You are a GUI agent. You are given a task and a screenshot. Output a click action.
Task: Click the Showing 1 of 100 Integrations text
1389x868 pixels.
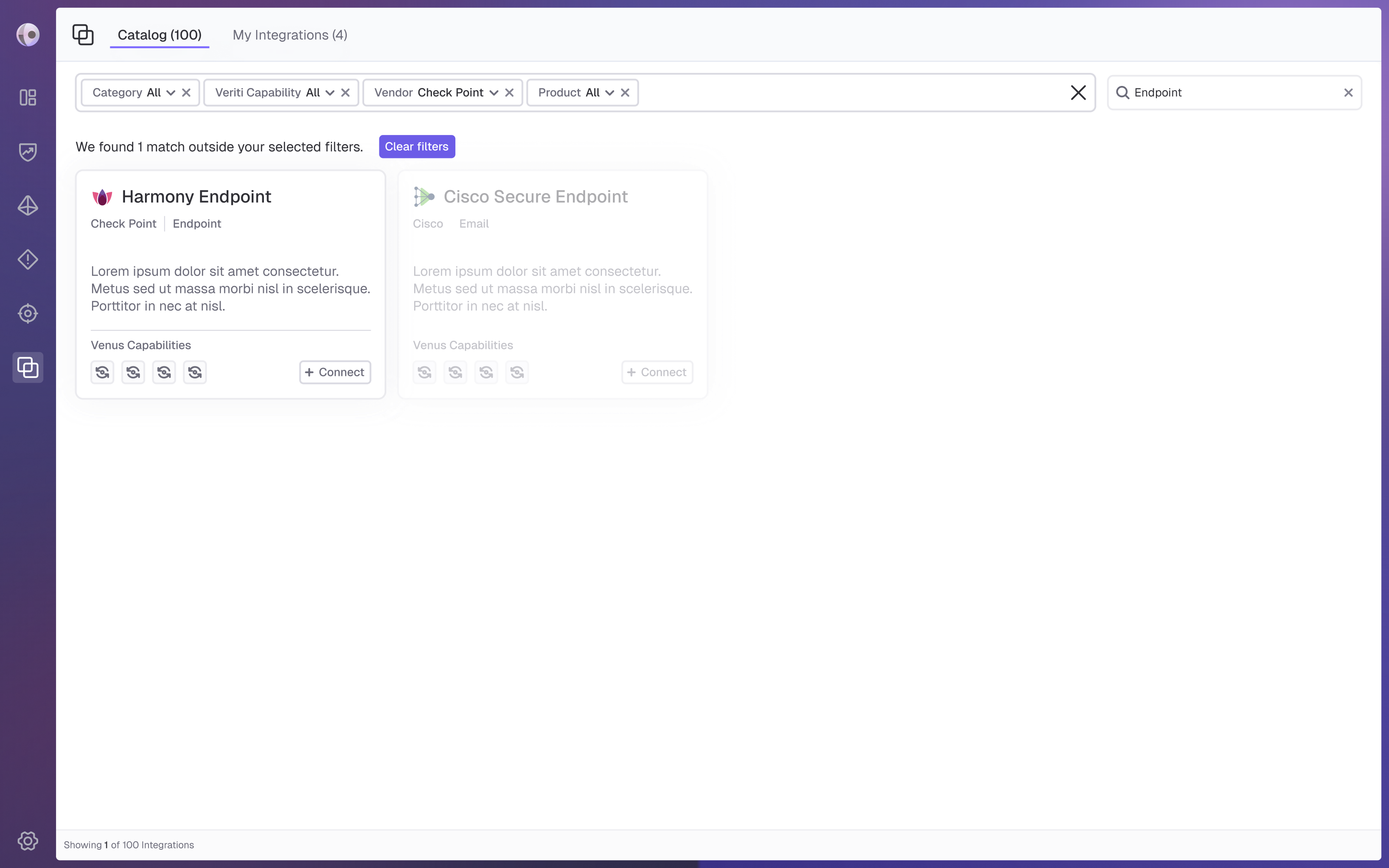pyautogui.click(x=128, y=845)
